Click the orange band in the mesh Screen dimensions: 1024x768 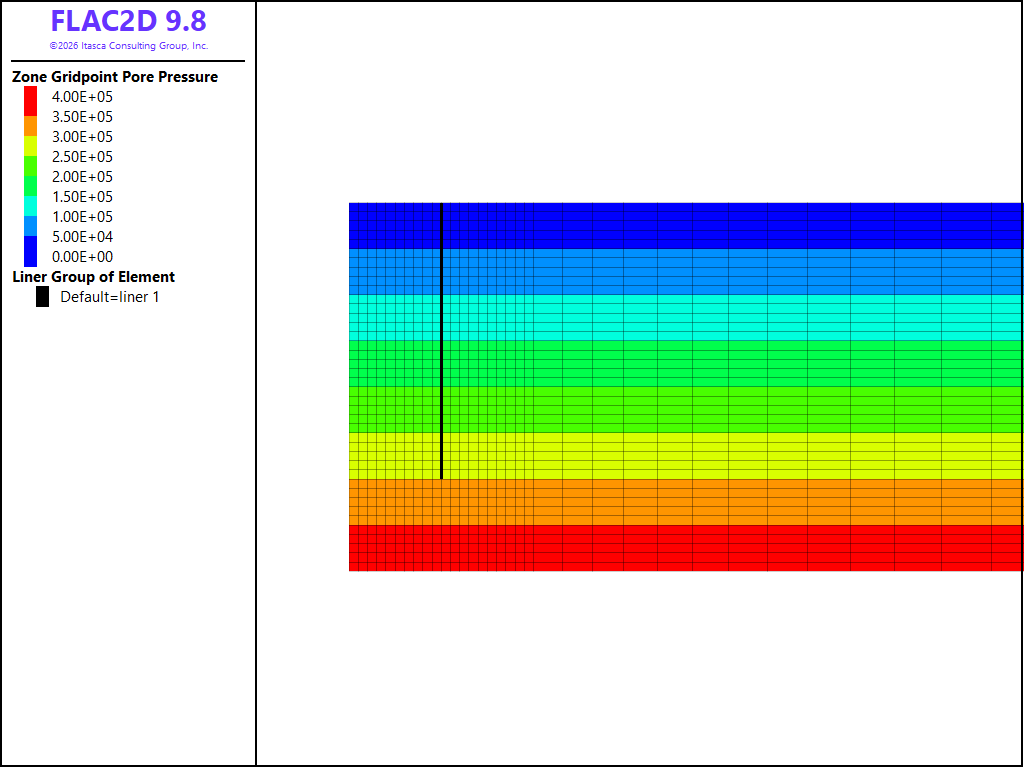(x=686, y=502)
